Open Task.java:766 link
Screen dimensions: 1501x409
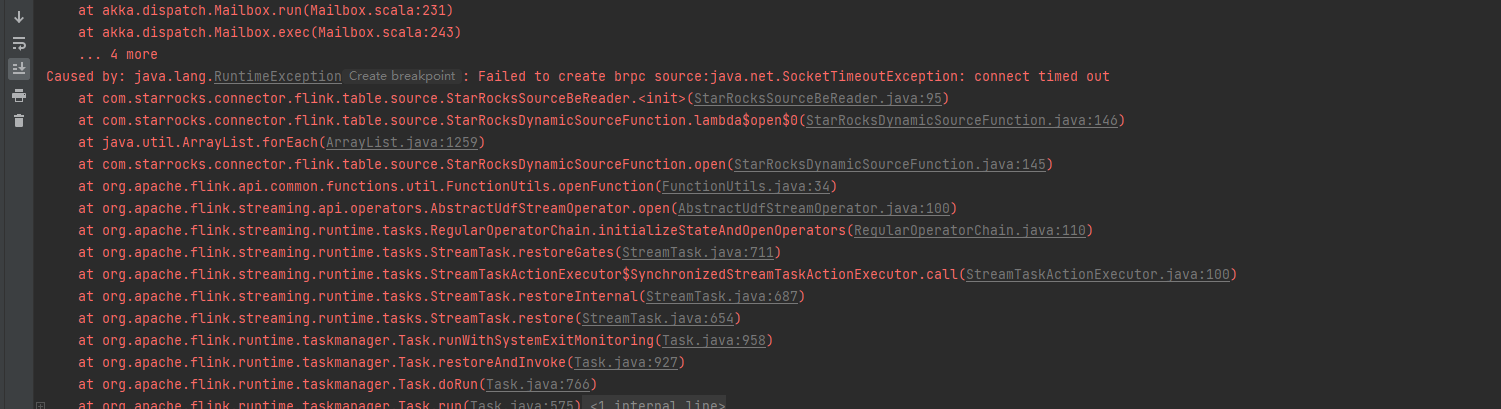[x=537, y=384]
